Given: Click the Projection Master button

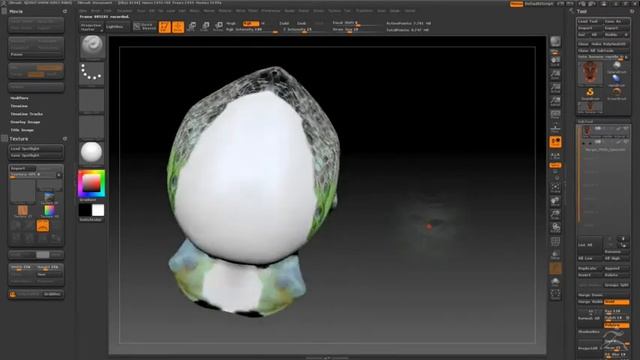Looking at the screenshot, I should click(x=91, y=27).
